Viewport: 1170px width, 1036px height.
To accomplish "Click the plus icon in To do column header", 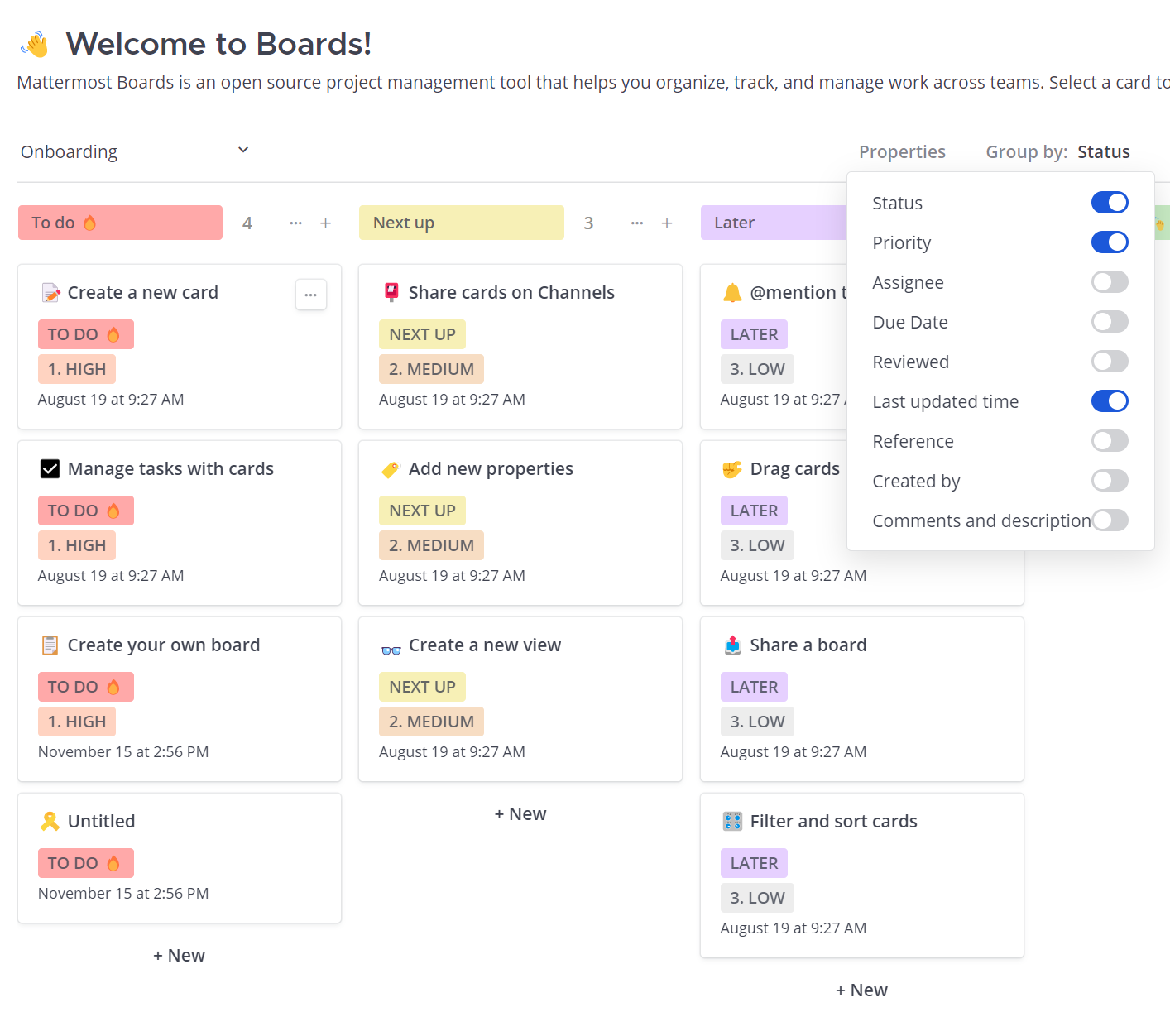I will pos(326,223).
